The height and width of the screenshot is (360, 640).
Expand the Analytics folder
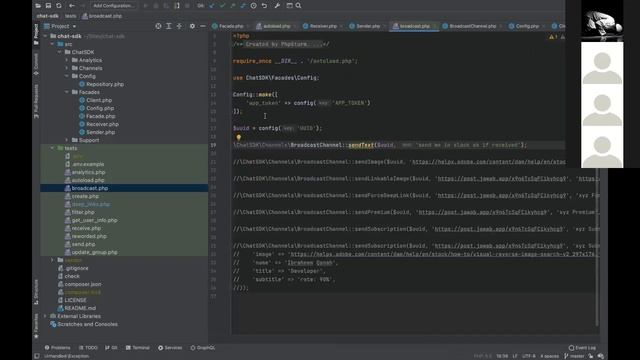point(67,60)
